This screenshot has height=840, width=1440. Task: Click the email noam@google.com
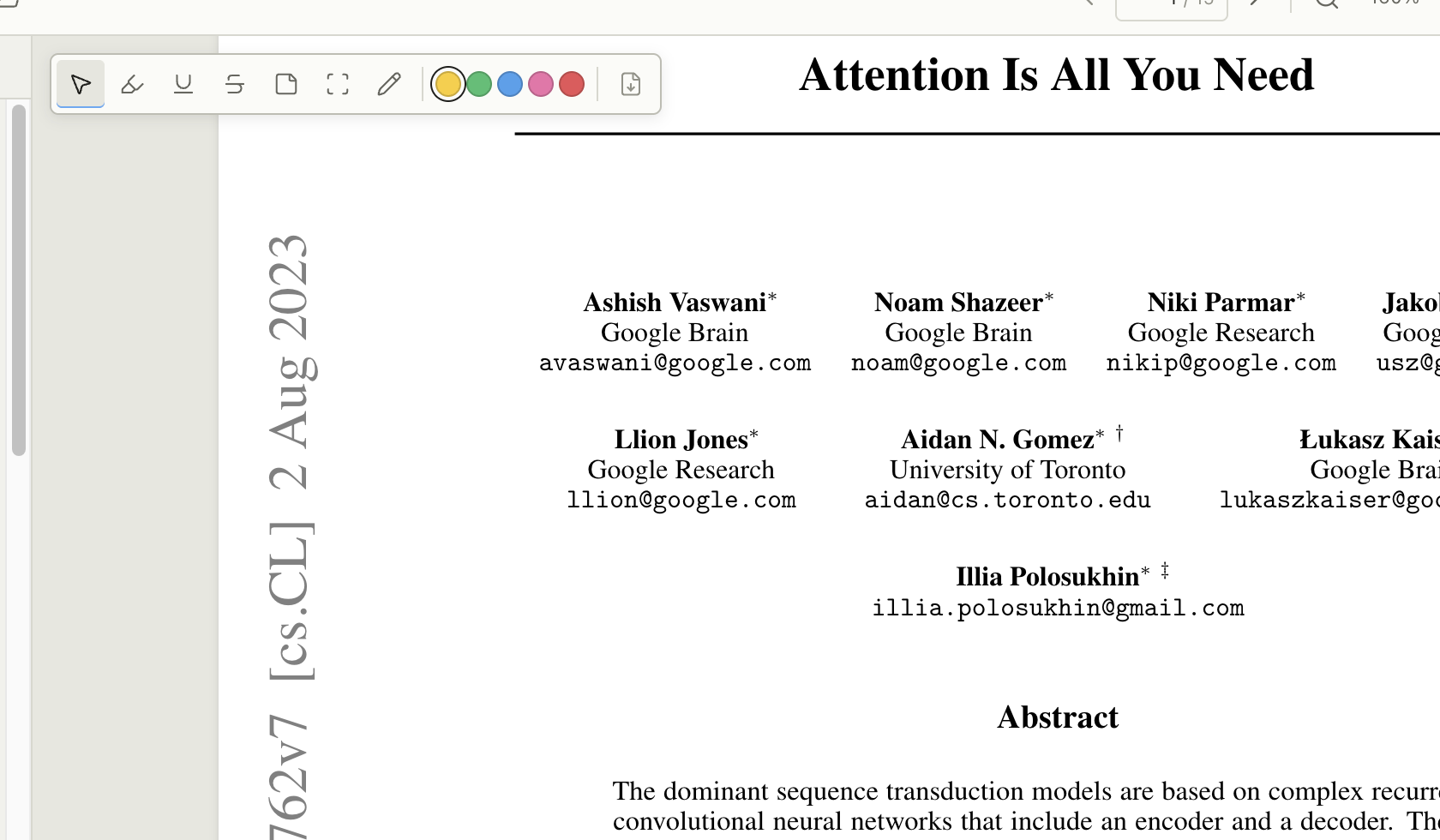[958, 363]
